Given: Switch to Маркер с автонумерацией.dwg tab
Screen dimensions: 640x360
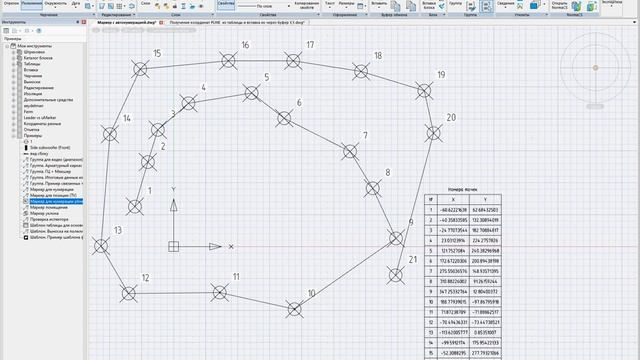Looking at the screenshot, I should point(127,22).
